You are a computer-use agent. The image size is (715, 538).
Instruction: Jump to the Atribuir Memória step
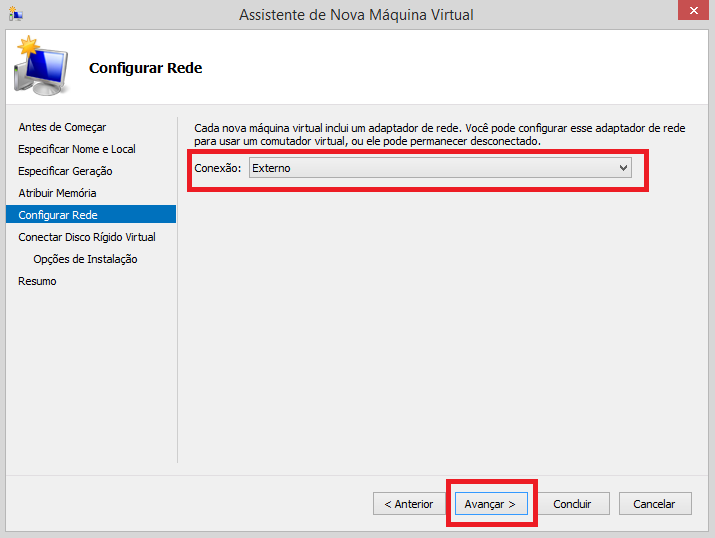pyautogui.click(x=57, y=193)
